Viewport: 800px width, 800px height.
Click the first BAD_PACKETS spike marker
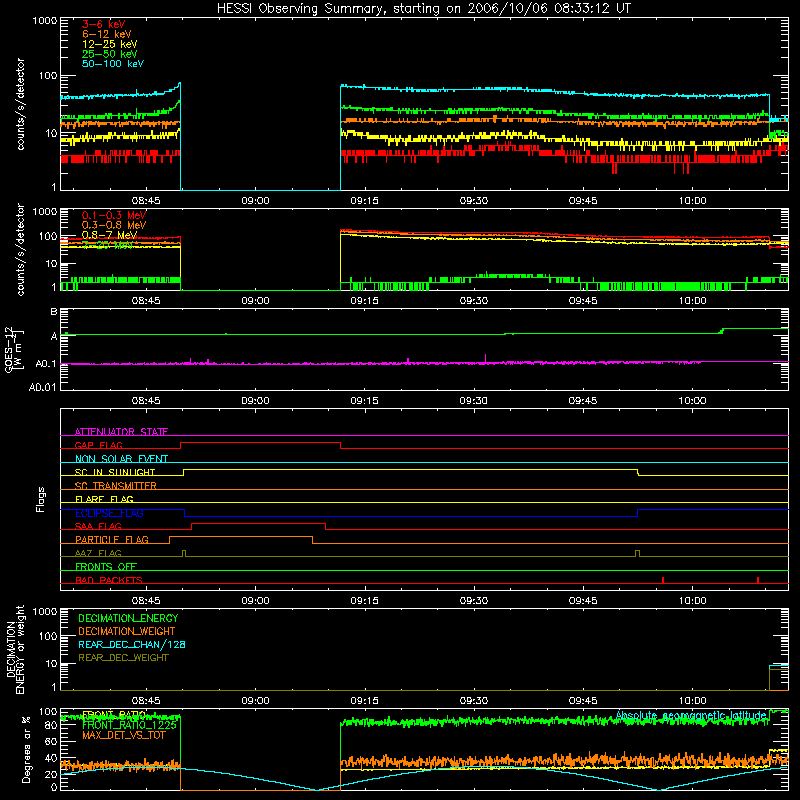point(663,580)
